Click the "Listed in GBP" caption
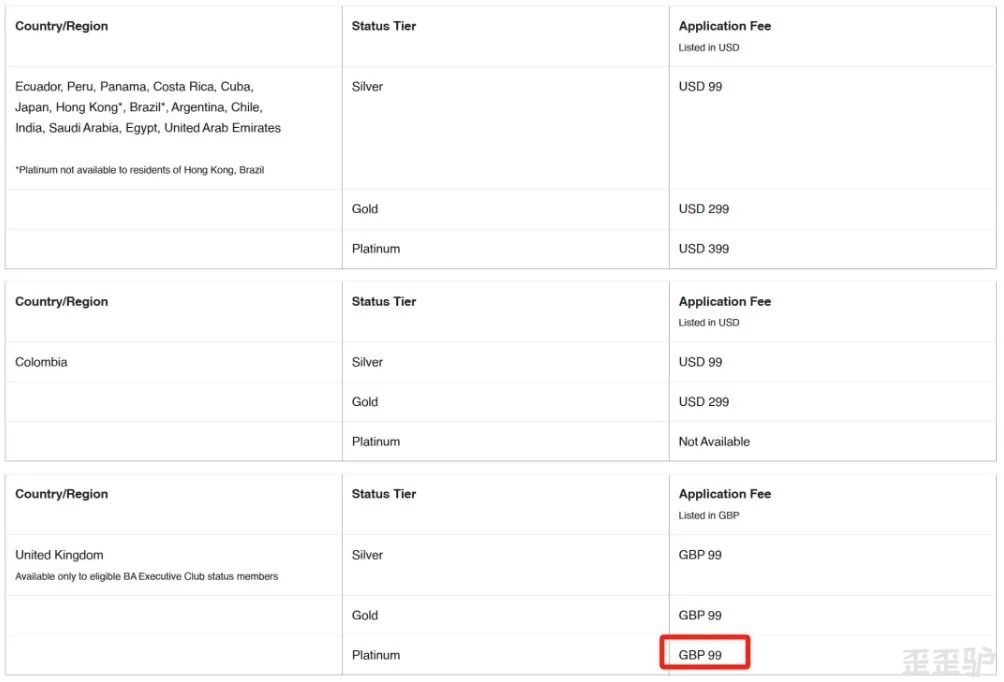 [x=709, y=516]
